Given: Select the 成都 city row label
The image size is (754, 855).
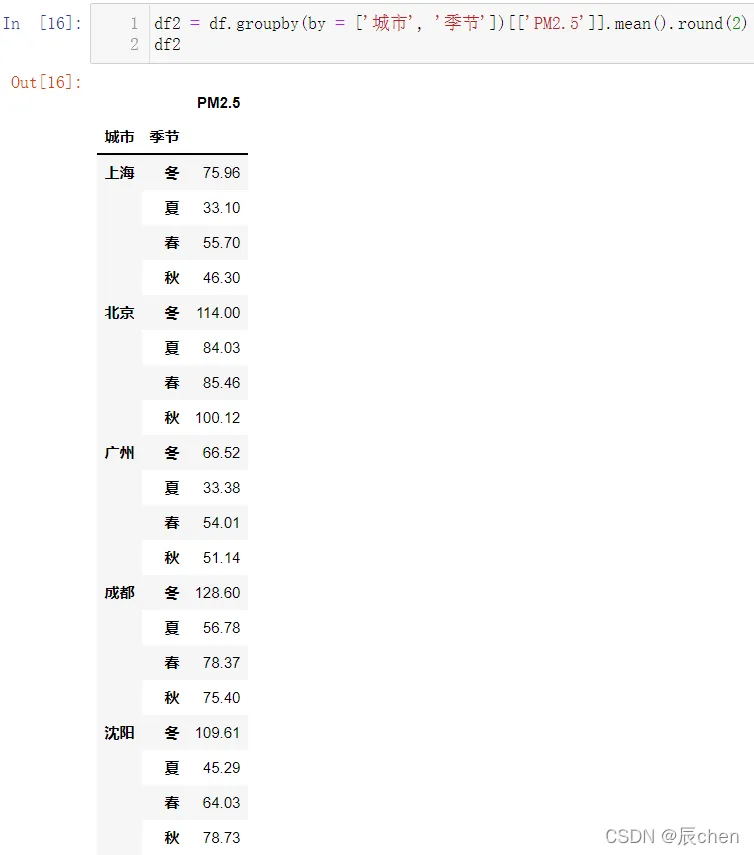Looking at the screenshot, I should pyautogui.click(x=119, y=593).
